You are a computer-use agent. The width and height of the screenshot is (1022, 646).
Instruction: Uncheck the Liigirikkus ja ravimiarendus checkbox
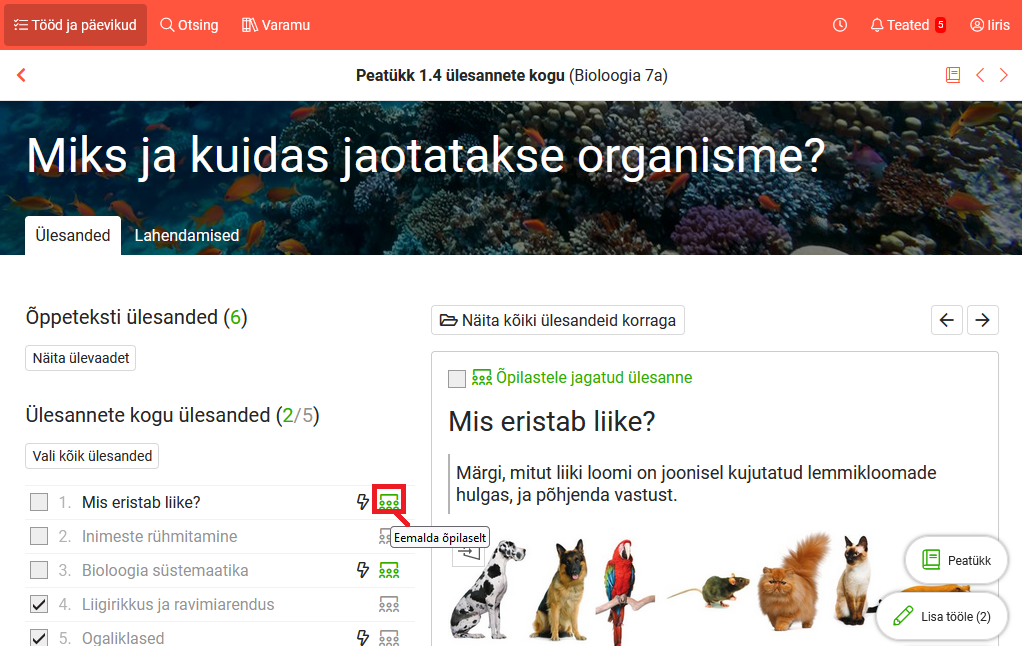coord(39,604)
